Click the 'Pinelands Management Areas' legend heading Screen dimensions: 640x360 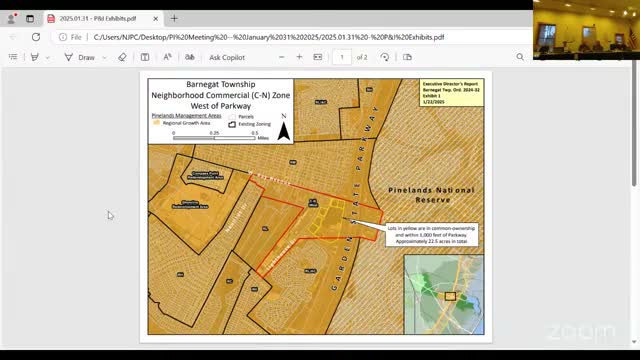tap(187, 116)
